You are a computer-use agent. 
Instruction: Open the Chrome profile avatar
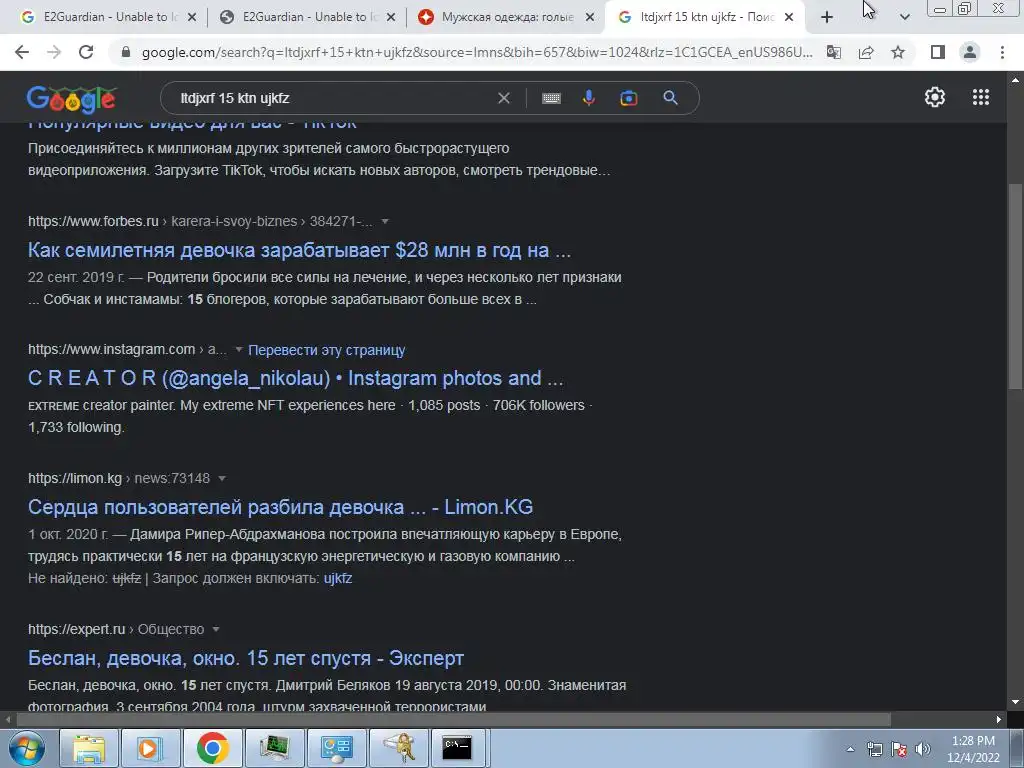click(970, 52)
